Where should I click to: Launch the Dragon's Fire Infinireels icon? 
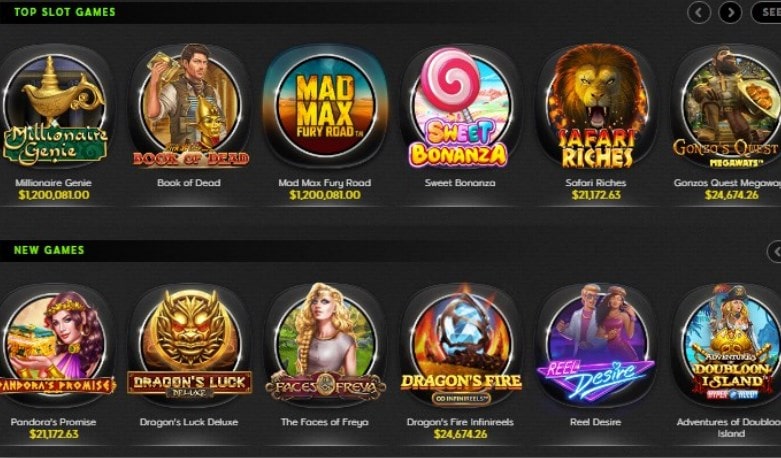[x=460, y=345]
